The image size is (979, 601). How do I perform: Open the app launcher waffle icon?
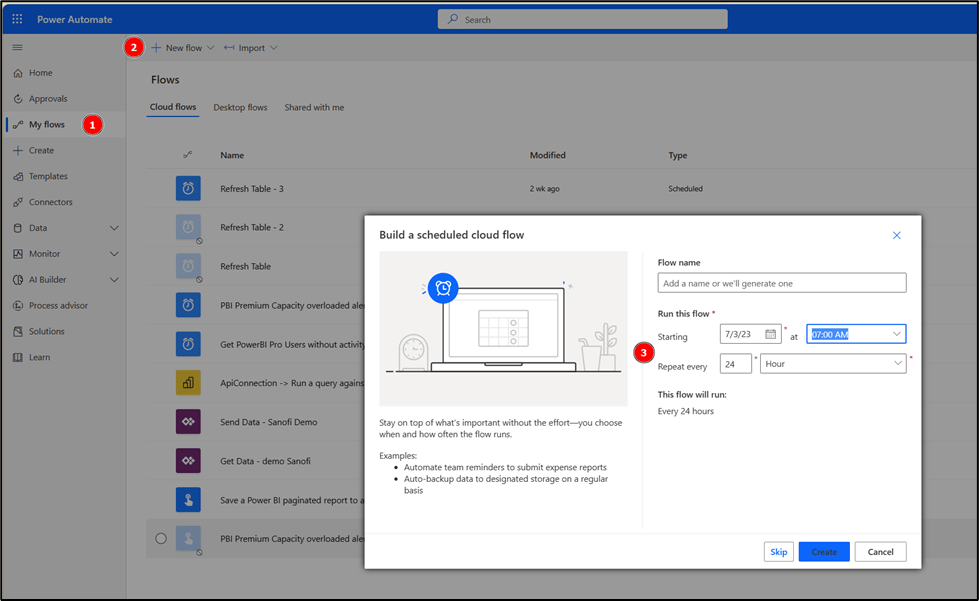click(x=17, y=19)
